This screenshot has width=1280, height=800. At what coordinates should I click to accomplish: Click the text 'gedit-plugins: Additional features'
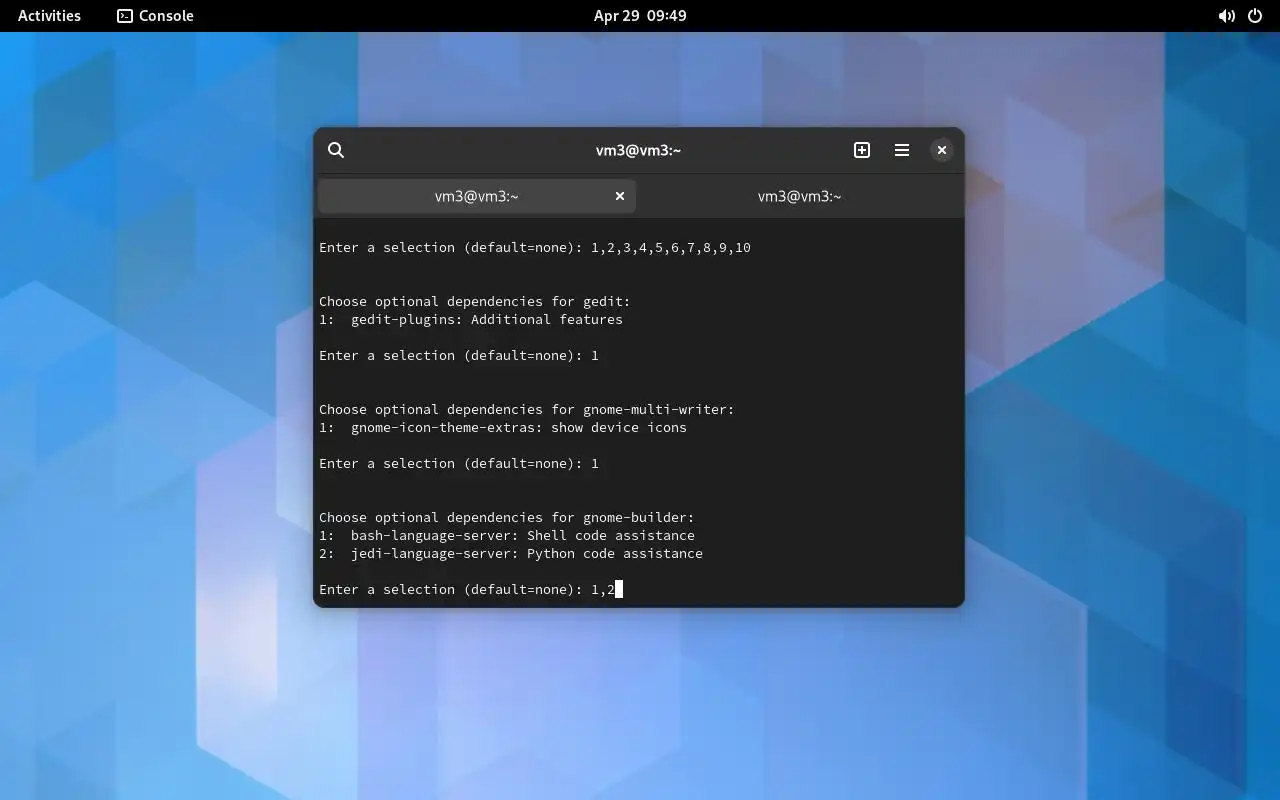(x=487, y=320)
